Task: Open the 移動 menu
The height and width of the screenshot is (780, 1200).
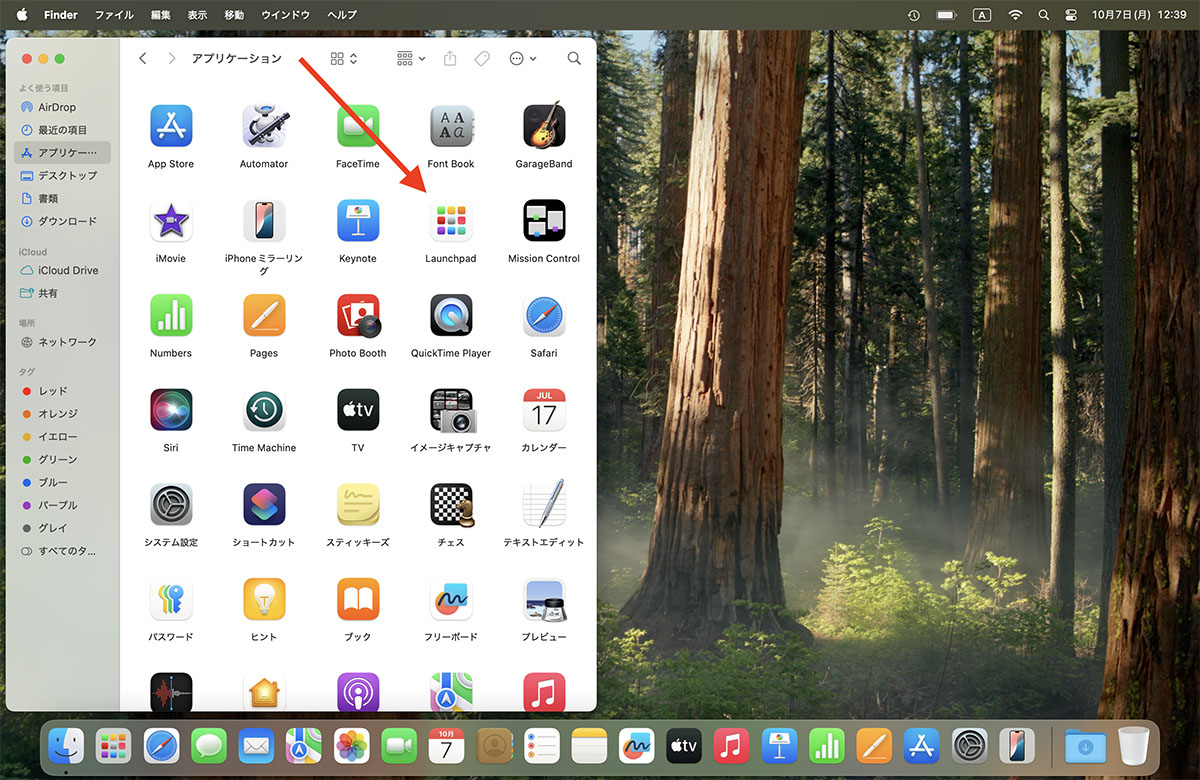Action: click(x=234, y=15)
